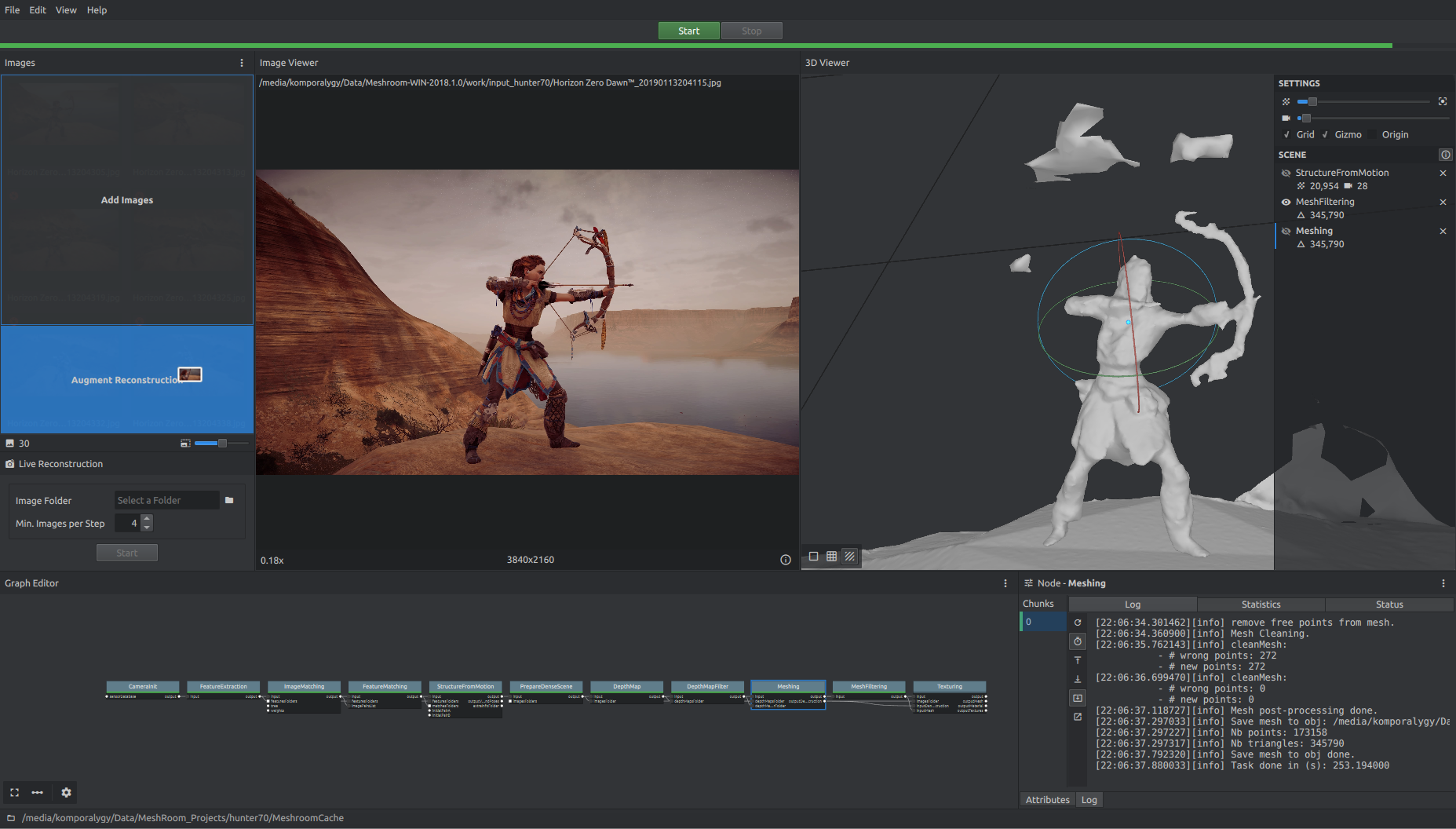
Task: Click the camera scale icon in Settings
Action: (1286, 118)
